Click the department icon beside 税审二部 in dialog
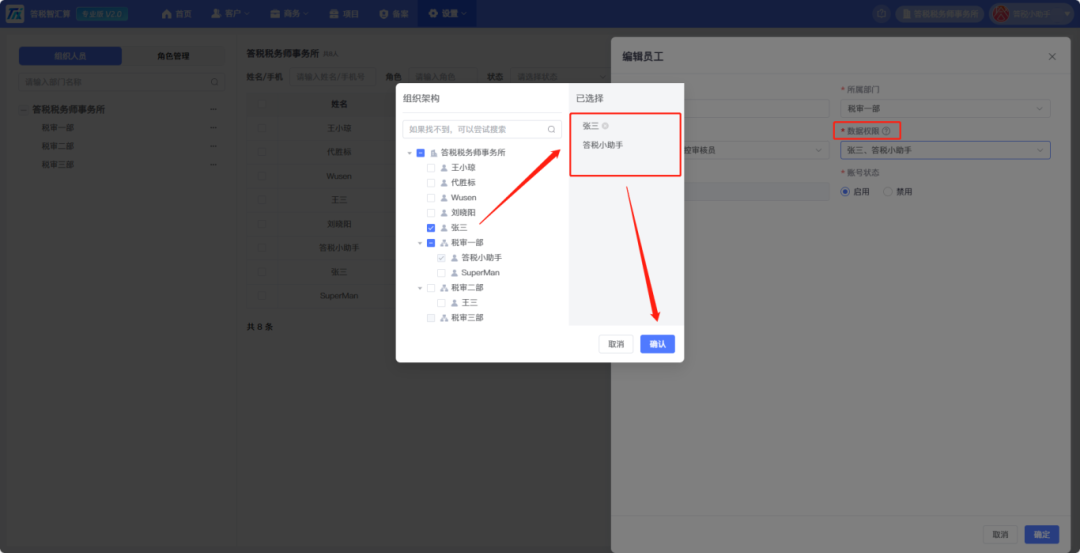Screen dimensions: 1080x553 click(x=444, y=288)
